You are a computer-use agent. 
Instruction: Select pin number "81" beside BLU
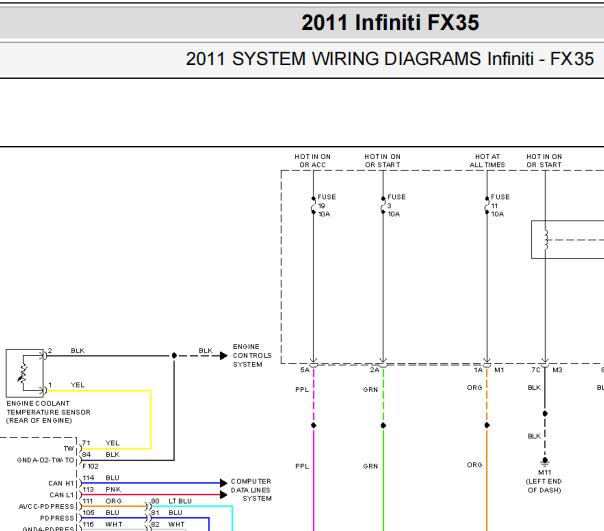click(x=155, y=513)
